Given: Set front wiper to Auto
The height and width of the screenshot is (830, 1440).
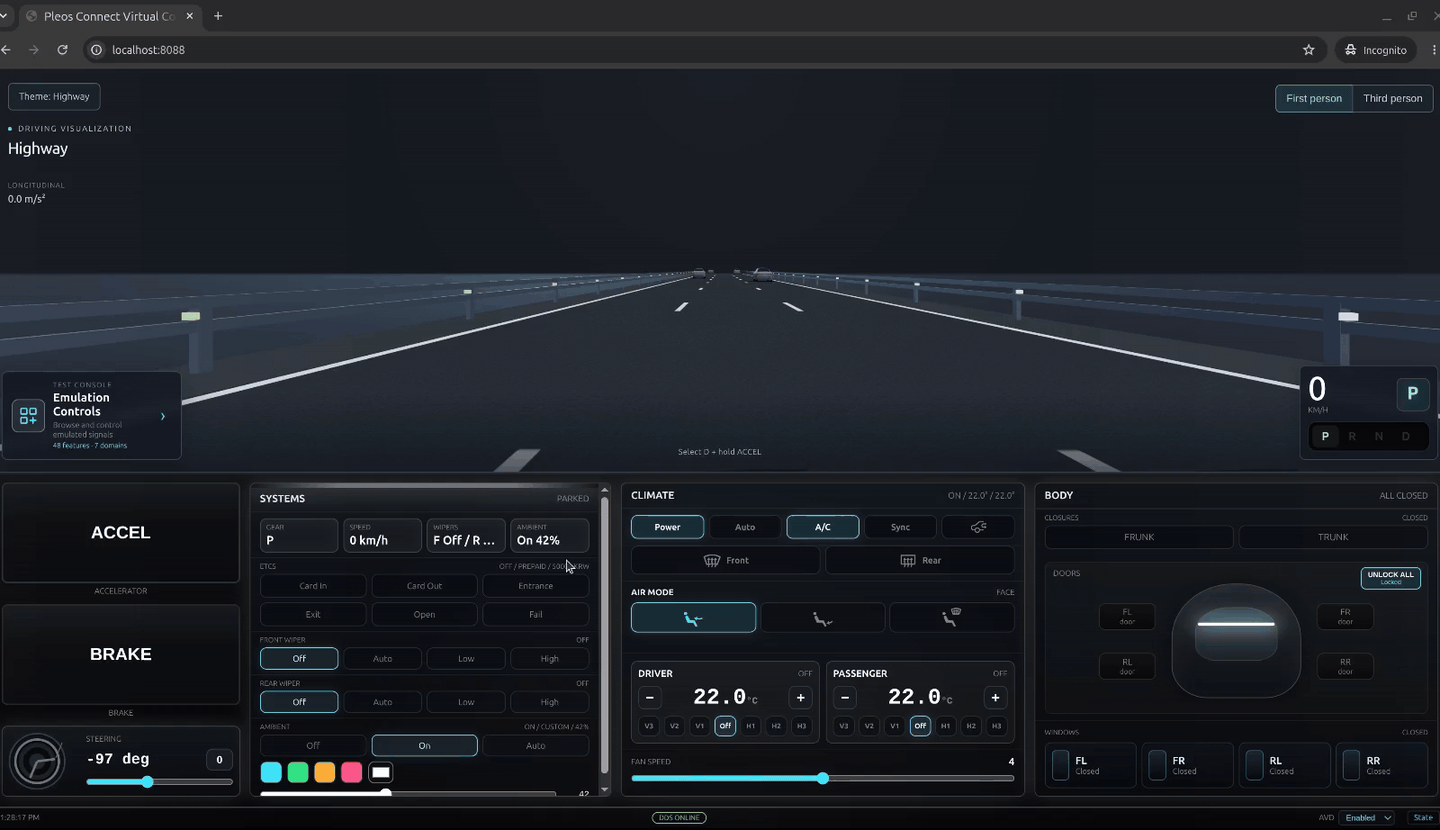Looking at the screenshot, I should 383,659.
